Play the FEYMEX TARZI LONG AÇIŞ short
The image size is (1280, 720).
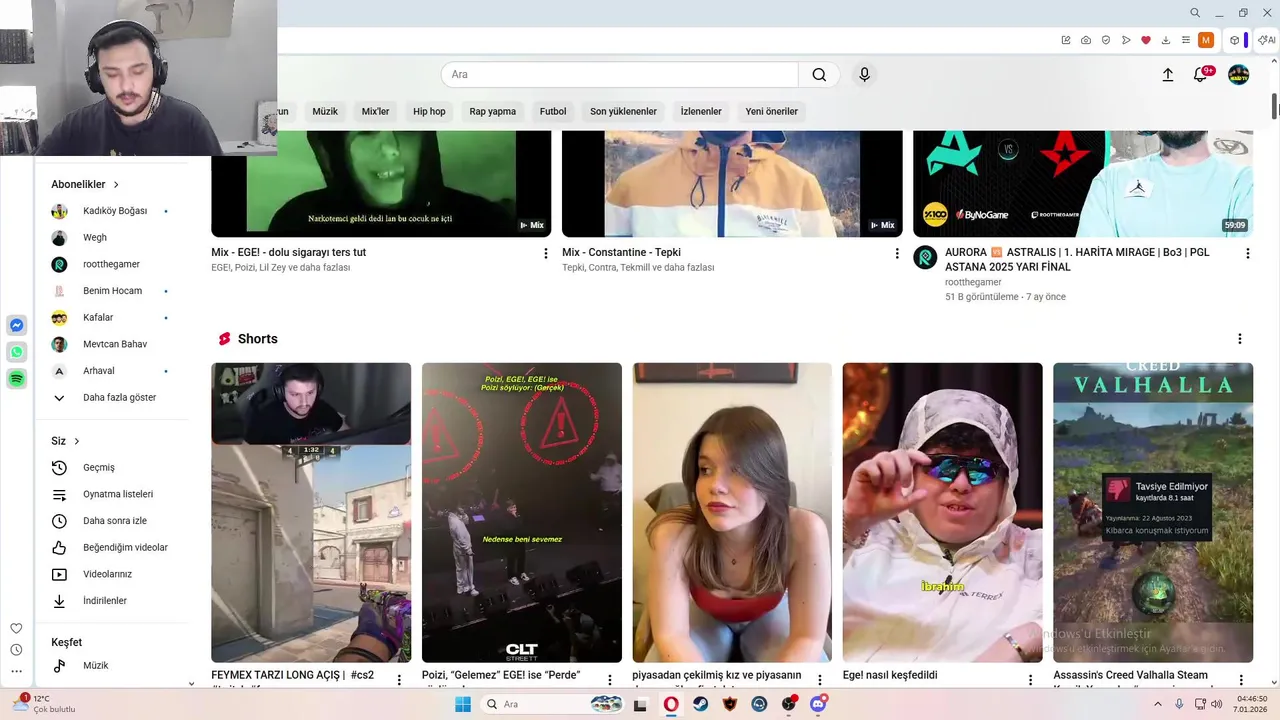[311, 512]
